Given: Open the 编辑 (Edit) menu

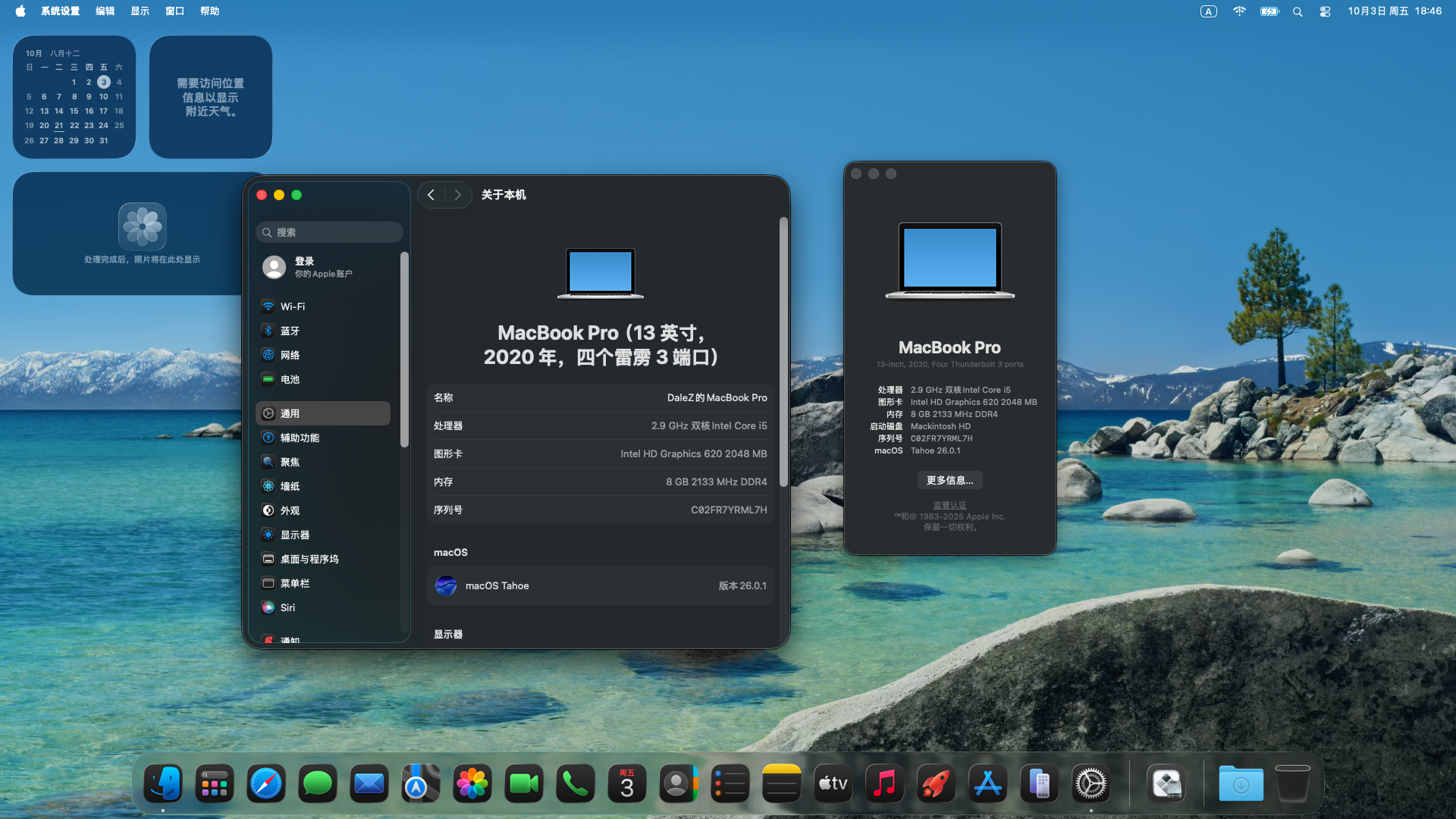Looking at the screenshot, I should (105, 11).
